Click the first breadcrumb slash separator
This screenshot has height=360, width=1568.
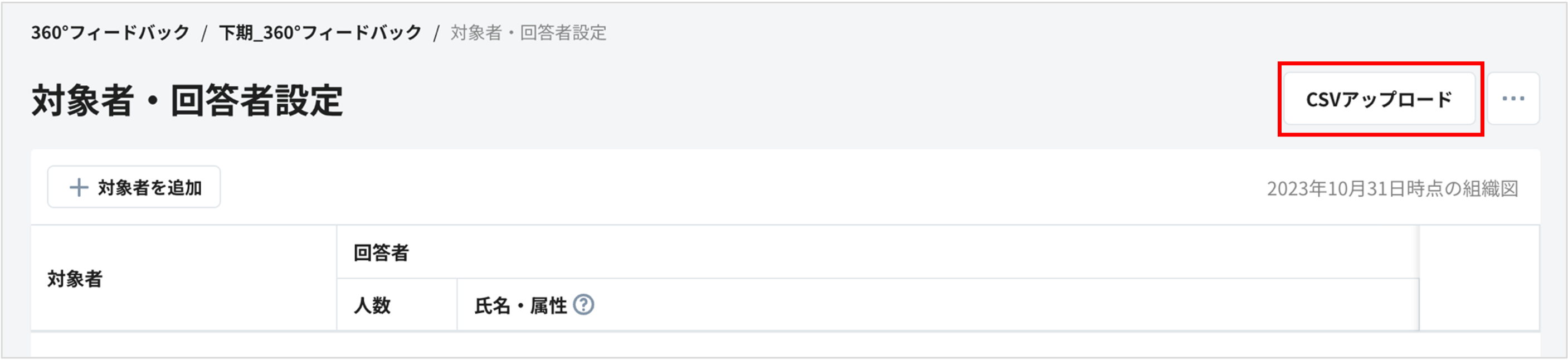(204, 32)
